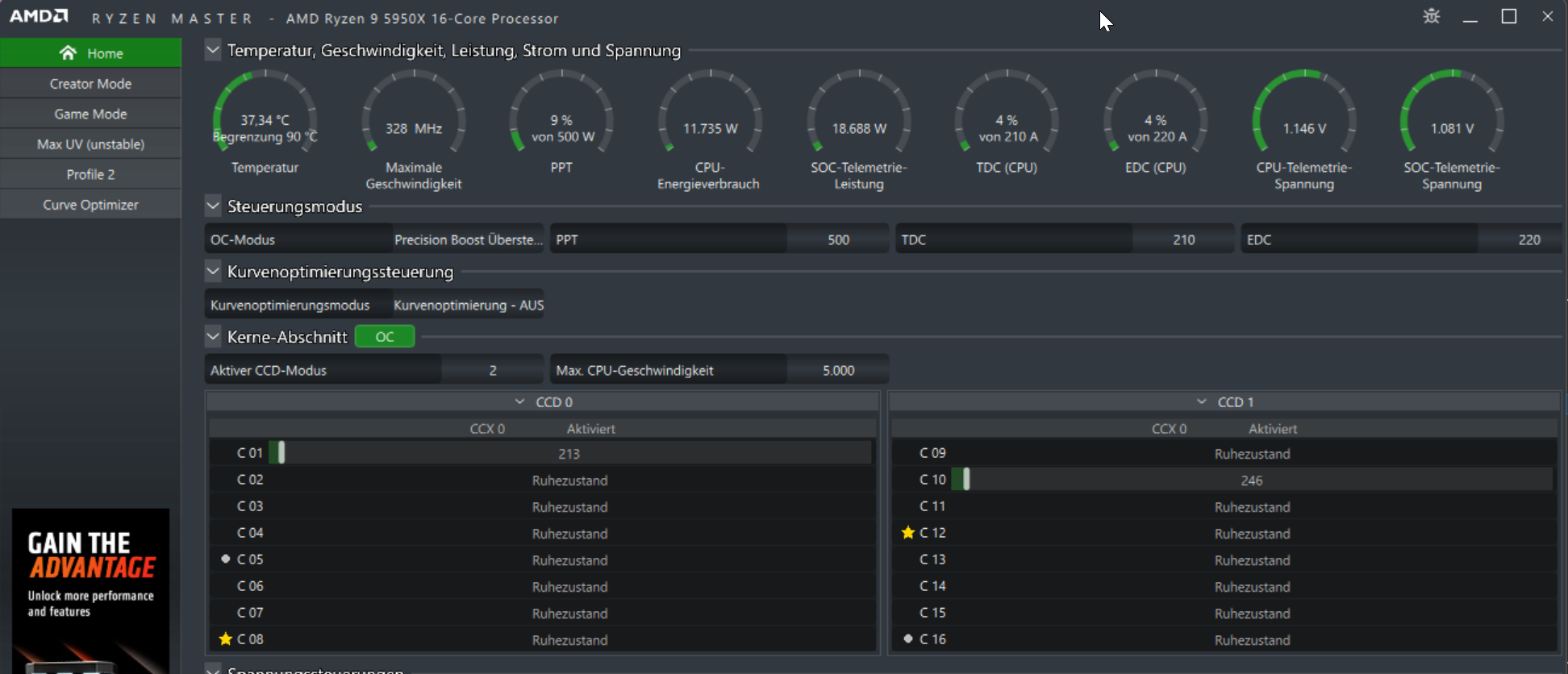1568x674 pixels.
Task: Maximize the Ryzen Master window
Action: click(1509, 16)
